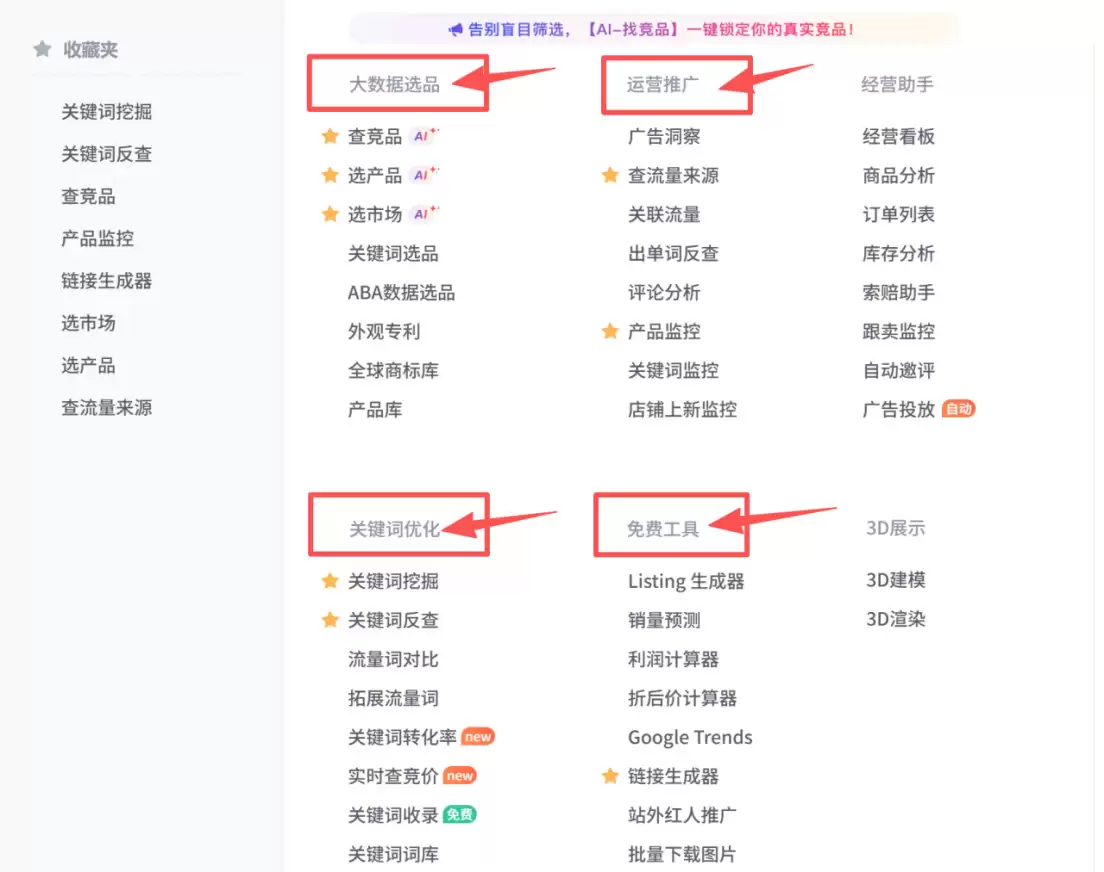Viewport: 1104px width, 872px height.
Task: Toggle favorite star next to 关键词挖掘
Action: tap(331, 580)
